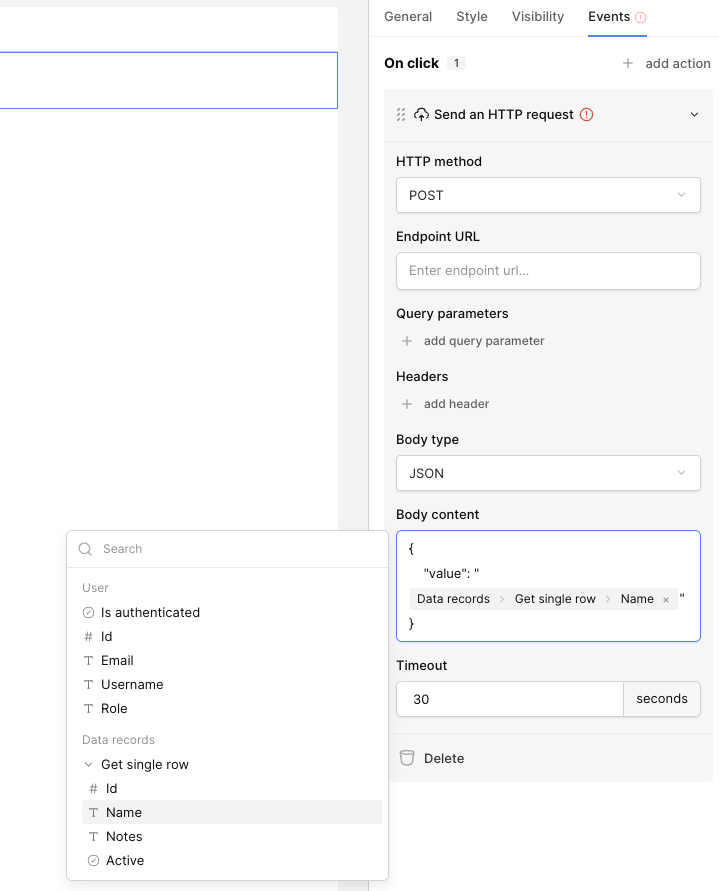The image size is (719, 891).
Task: Collapse the Send an HTTP request action
Action: click(694, 115)
